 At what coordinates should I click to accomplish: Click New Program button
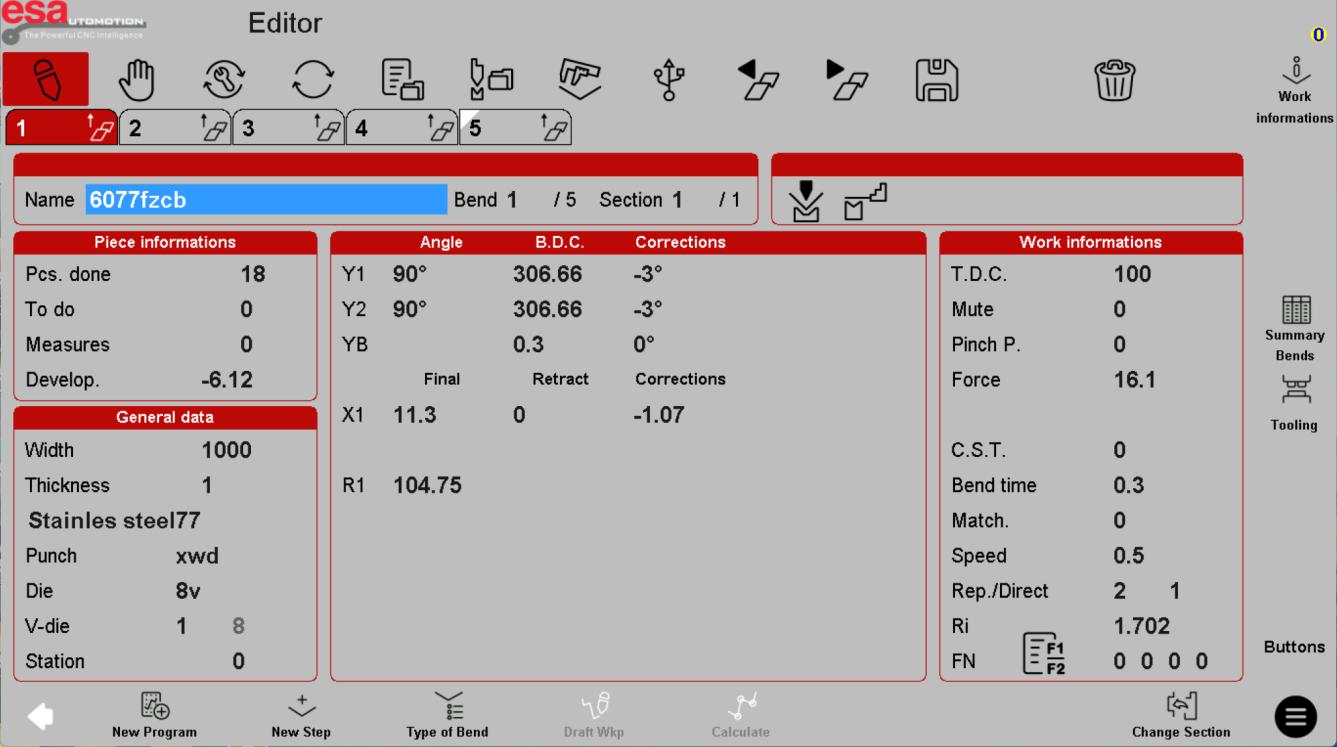(154, 716)
